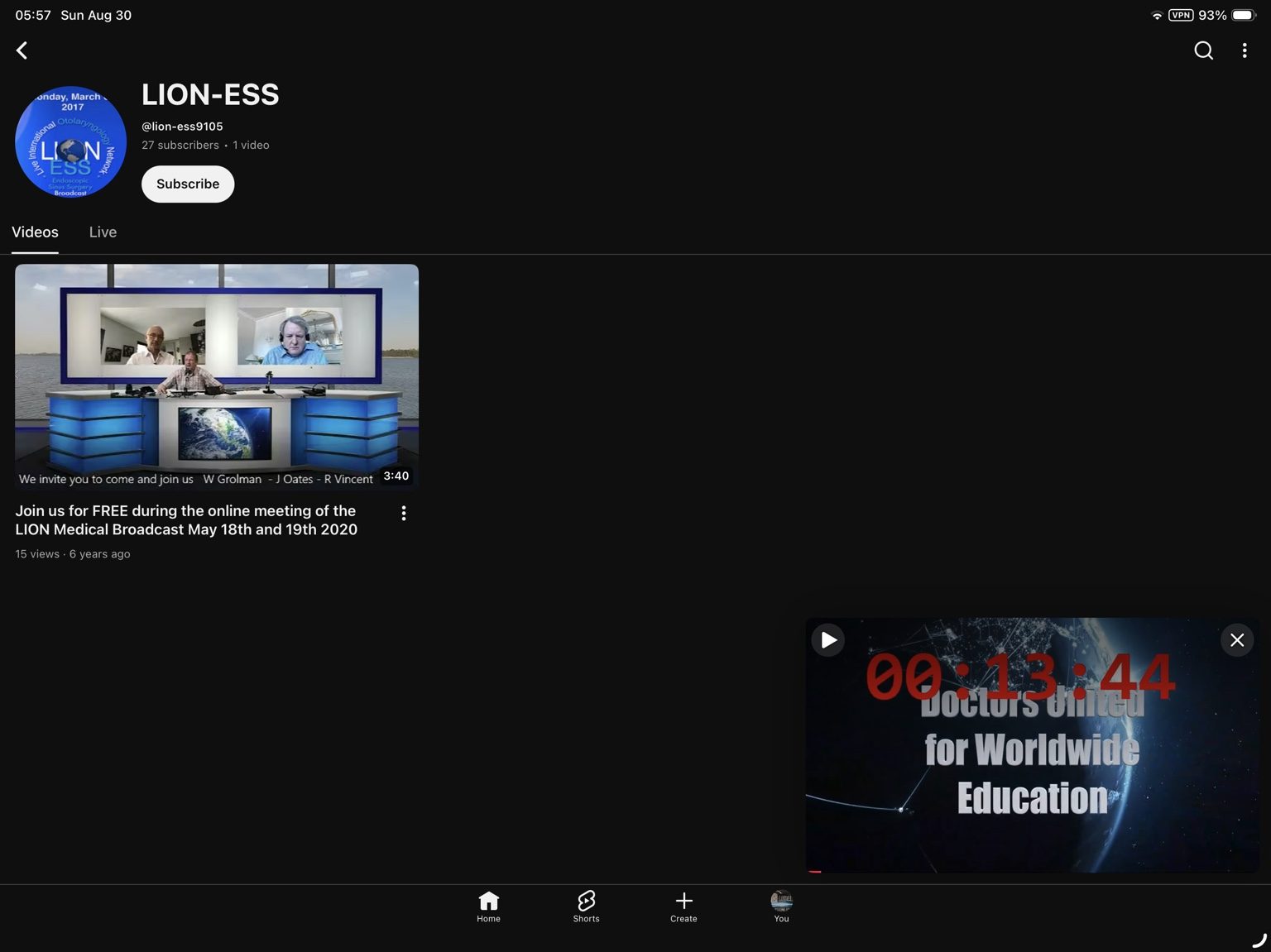This screenshot has width=1271, height=952.
Task: Tap the @lion-ess9105 channel handle
Action: pyautogui.click(x=182, y=127)
